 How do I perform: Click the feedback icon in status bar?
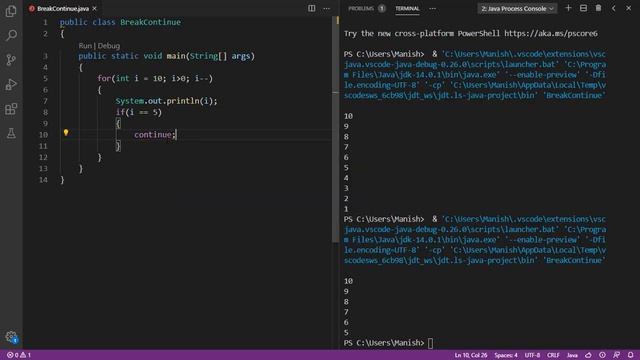pyautogui.click(x=616, y=355)
